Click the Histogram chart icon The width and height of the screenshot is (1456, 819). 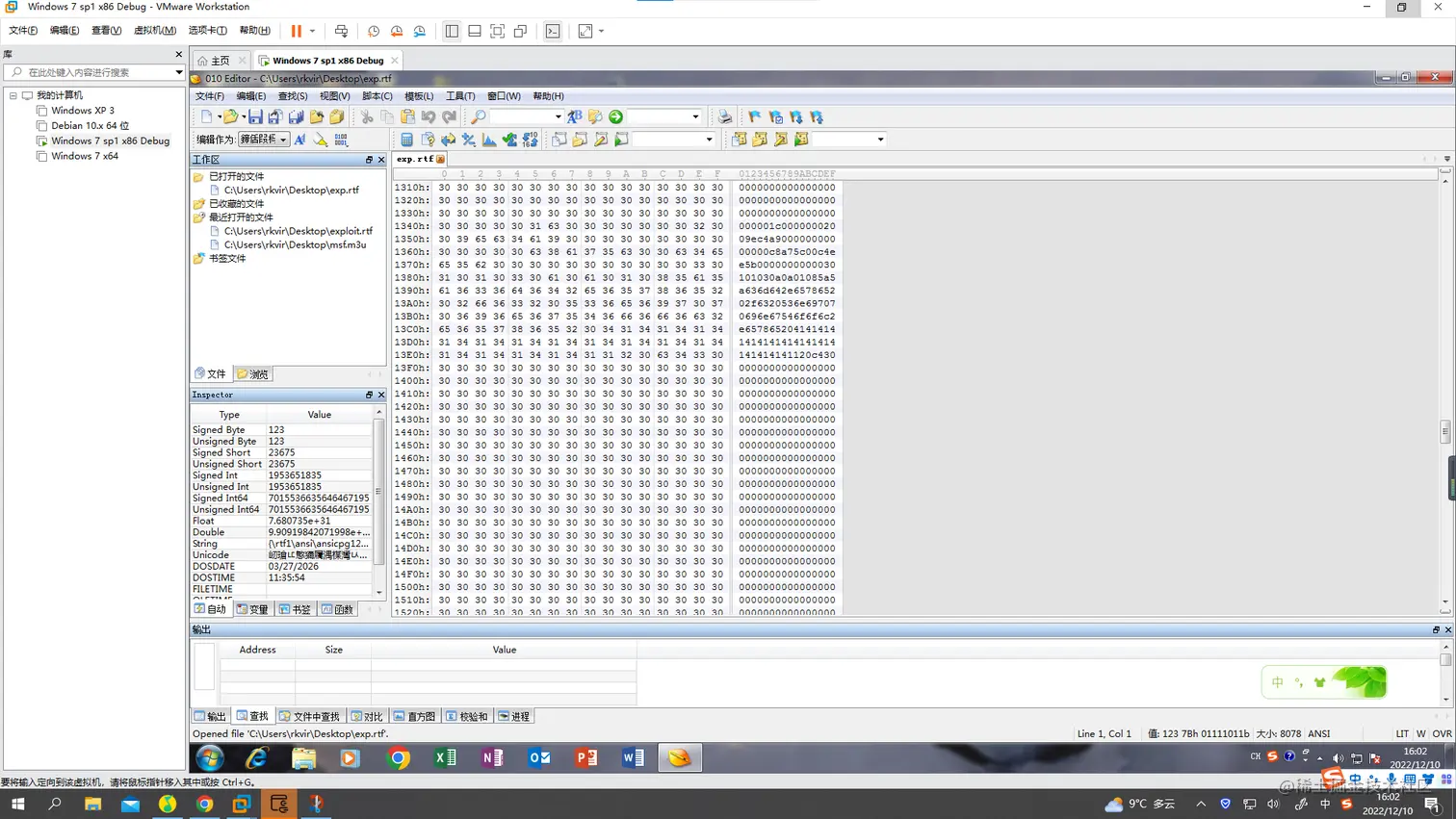tap(489, 140)
